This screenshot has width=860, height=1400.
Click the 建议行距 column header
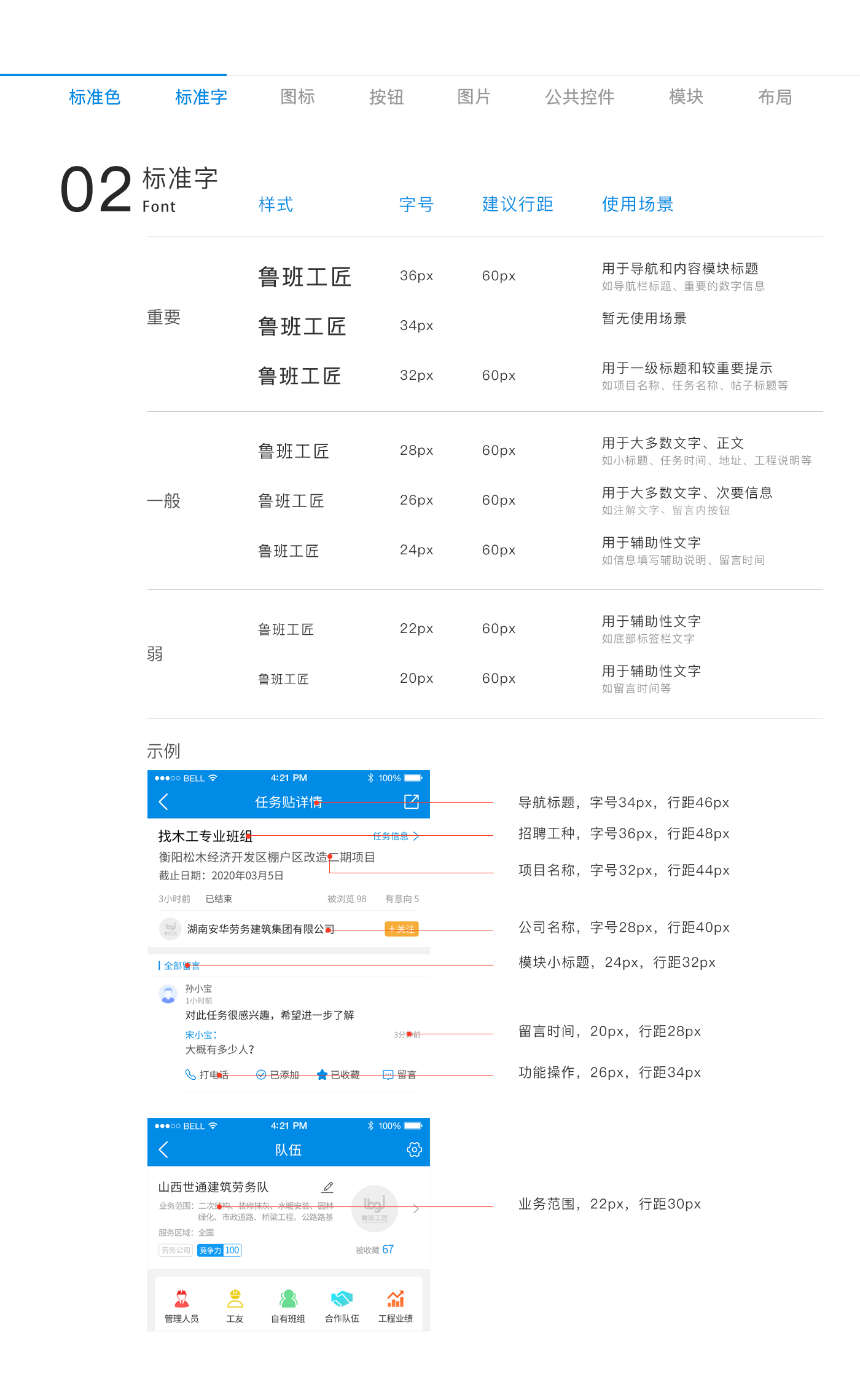point(518,204)
